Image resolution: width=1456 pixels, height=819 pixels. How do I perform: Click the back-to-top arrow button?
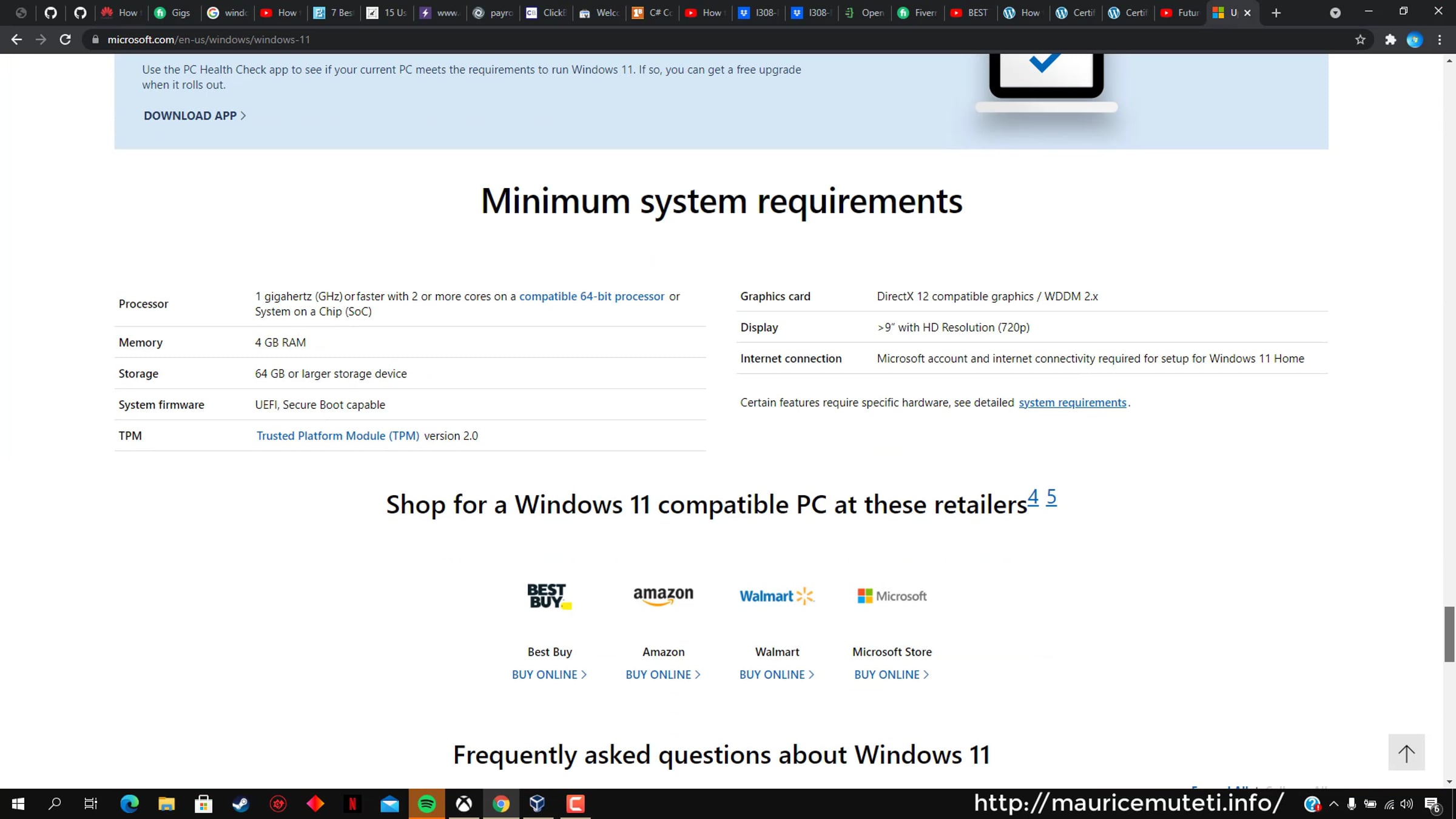coord(1406,753)
